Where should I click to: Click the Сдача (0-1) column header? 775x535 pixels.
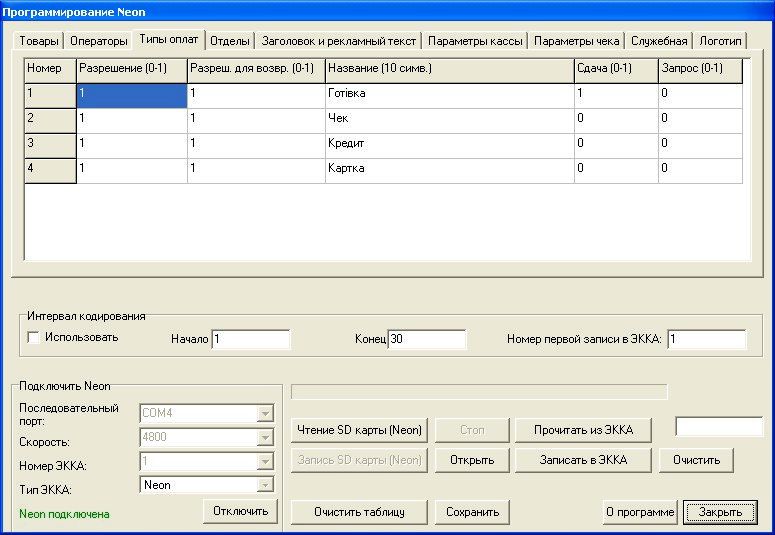coord(616,71)
